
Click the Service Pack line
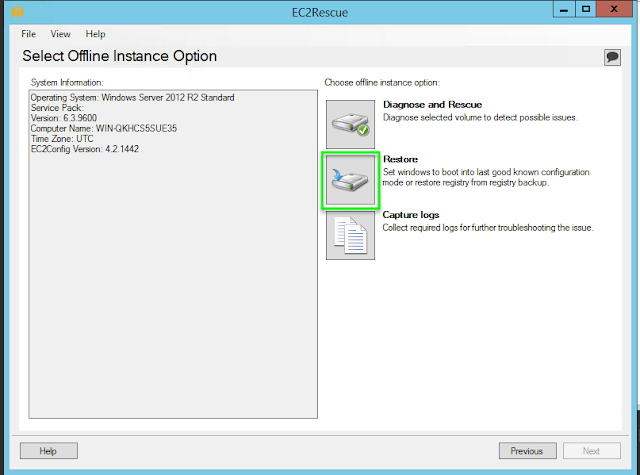(x=57, y=108)
